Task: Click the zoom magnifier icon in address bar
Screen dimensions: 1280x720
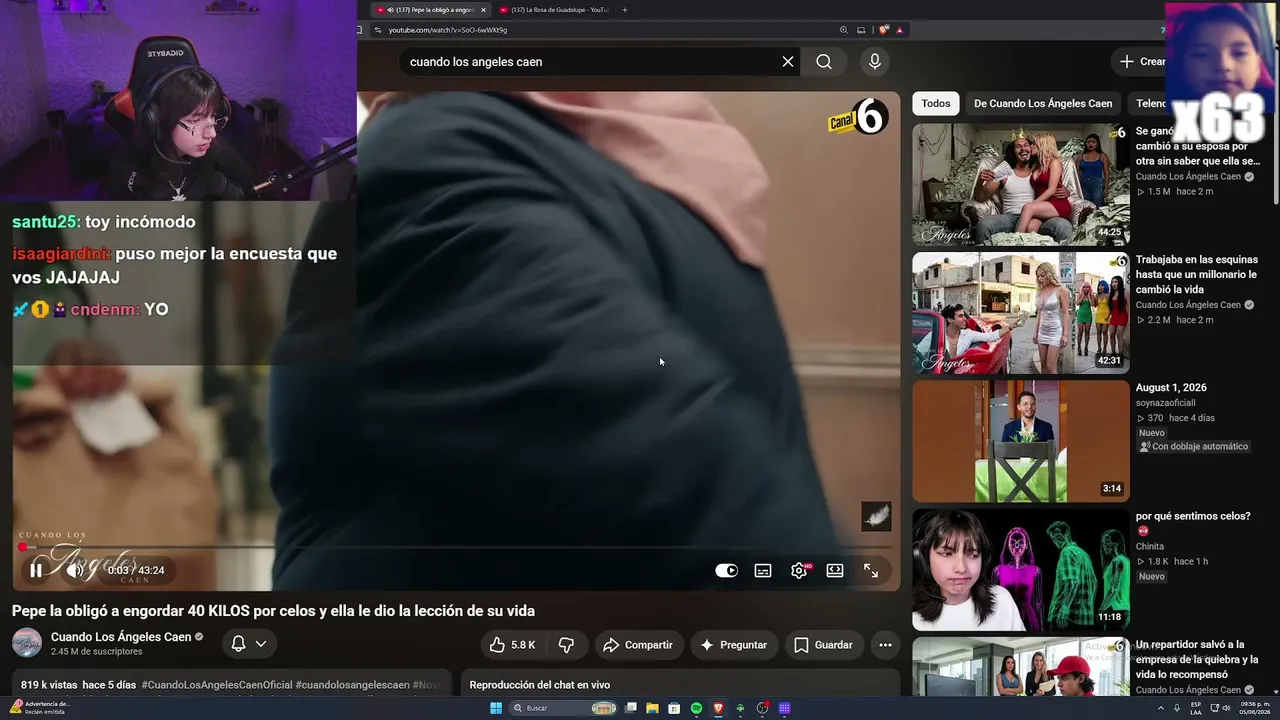Action: (x=844, y=30)
